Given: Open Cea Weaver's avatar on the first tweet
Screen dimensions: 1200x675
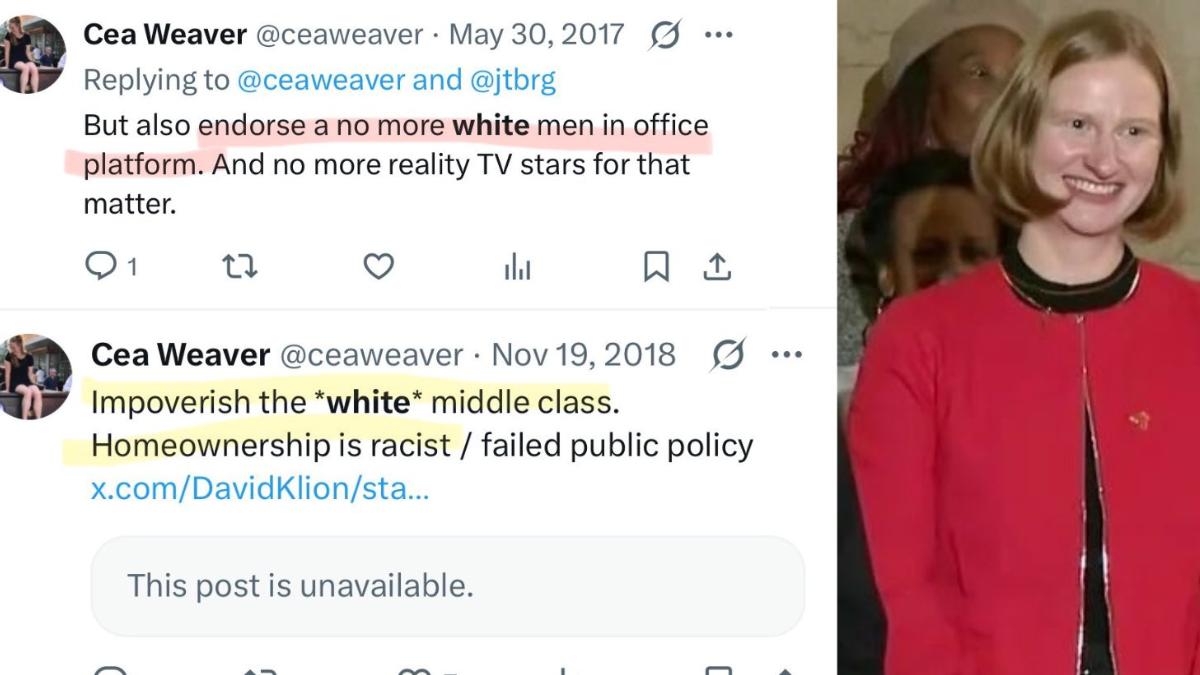Looking at the screenshot, I should (30, 55).
